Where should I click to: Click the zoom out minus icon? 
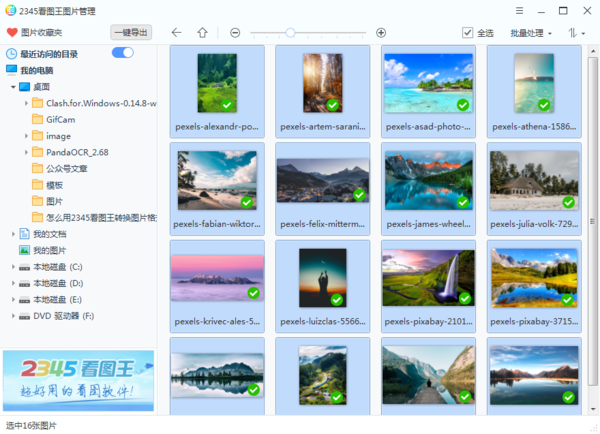point(235,33)
